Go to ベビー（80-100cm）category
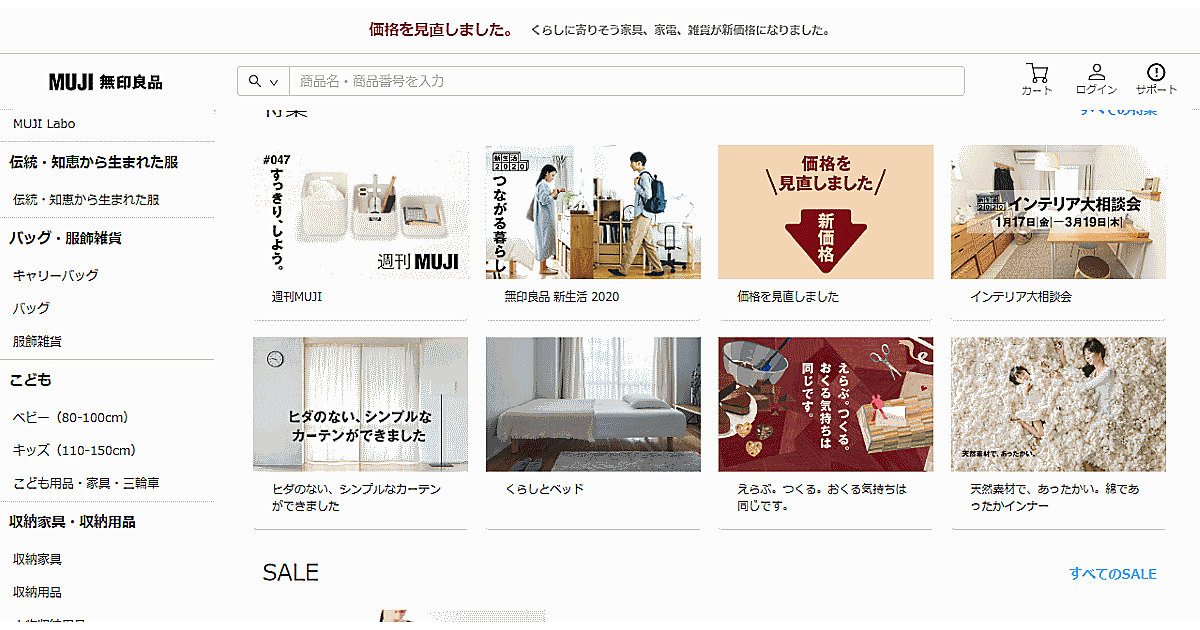The image size is (1200, 630). click(71, 417)
